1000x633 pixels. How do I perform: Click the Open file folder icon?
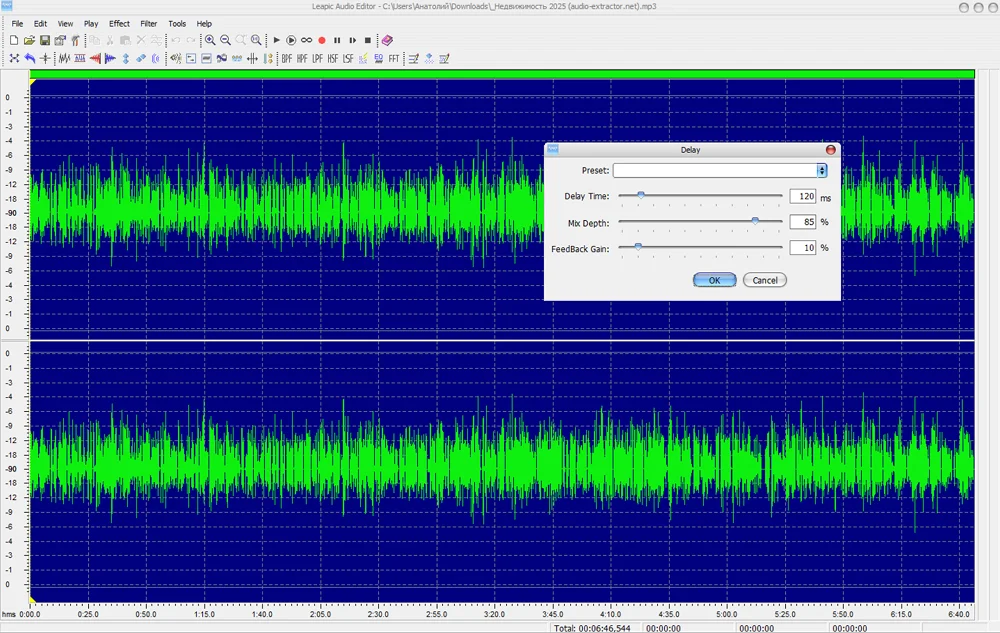click(x=30, y=40)
